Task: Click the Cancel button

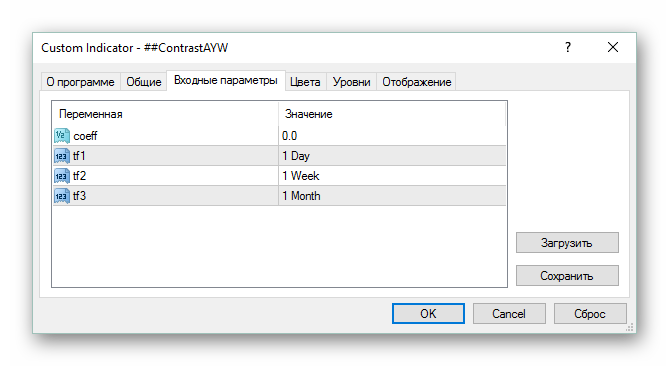Action: (509, 314)
